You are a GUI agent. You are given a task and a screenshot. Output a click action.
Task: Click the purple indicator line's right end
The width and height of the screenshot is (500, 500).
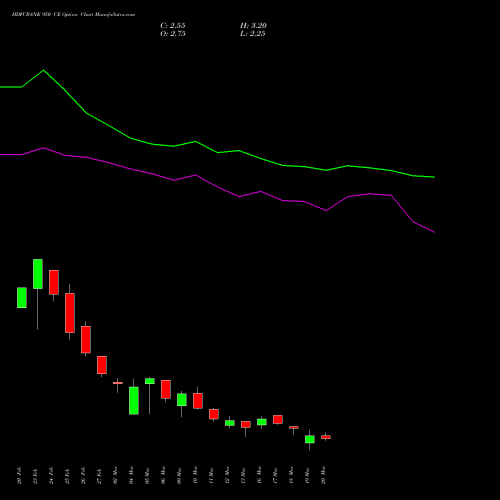[434, 232]
